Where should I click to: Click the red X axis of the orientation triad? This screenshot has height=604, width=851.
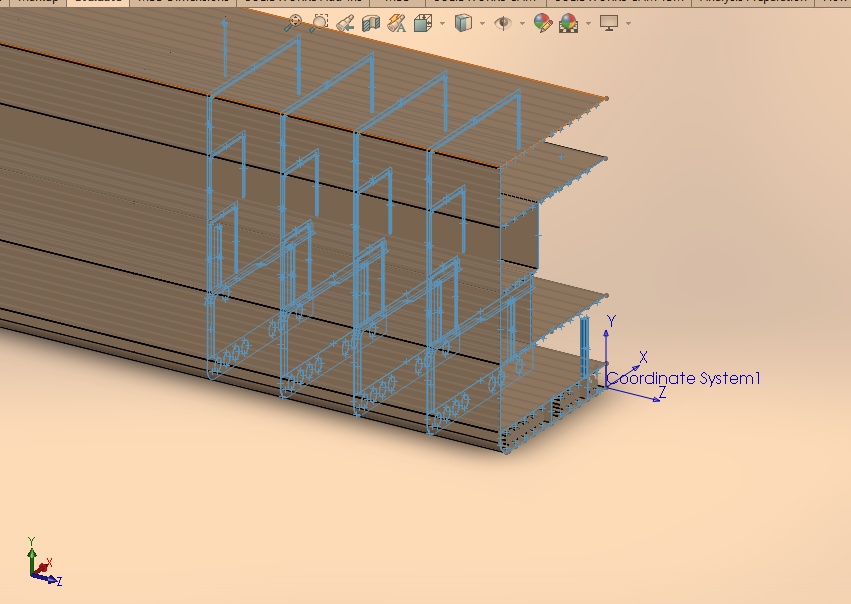coord(43,567)
